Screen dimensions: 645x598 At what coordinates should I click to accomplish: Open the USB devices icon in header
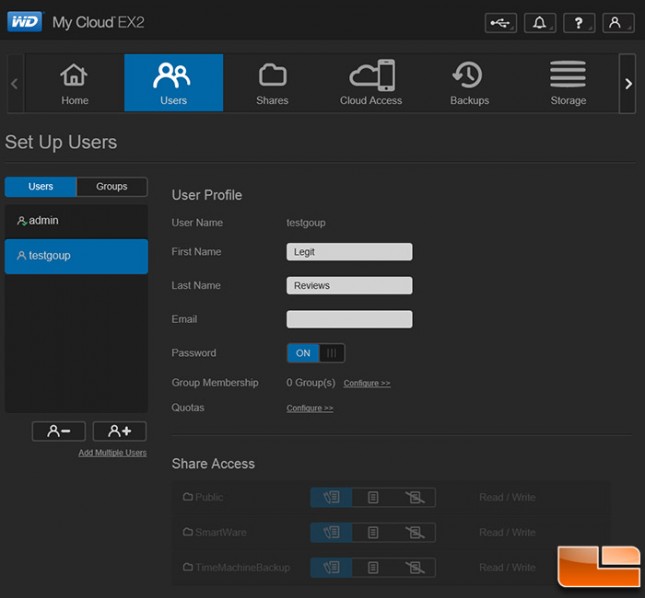click(501, 23)
